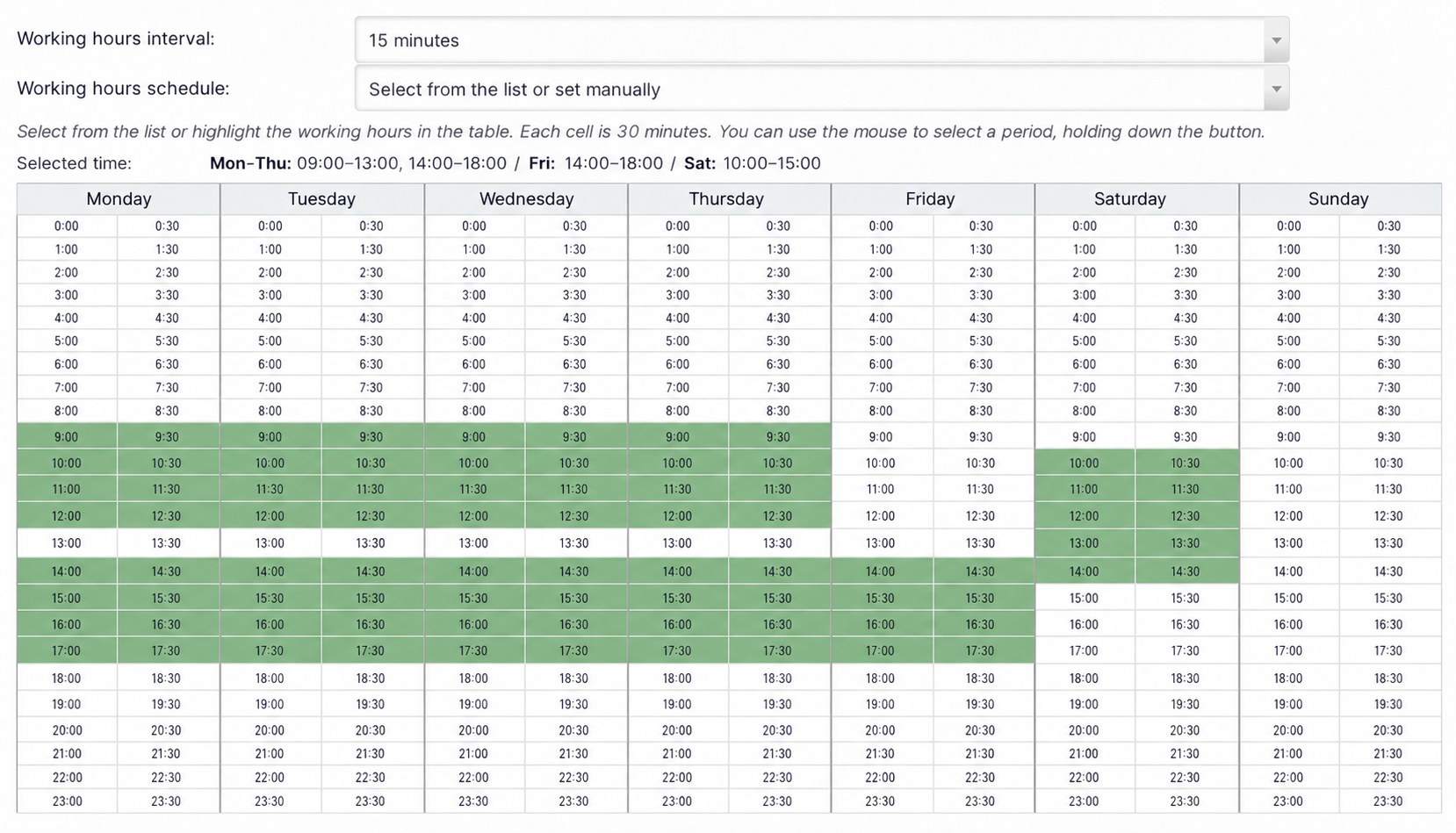The image size is (1456, 833).
Task: Select the Friday 19:00 cell
Action: coord(881,704)
